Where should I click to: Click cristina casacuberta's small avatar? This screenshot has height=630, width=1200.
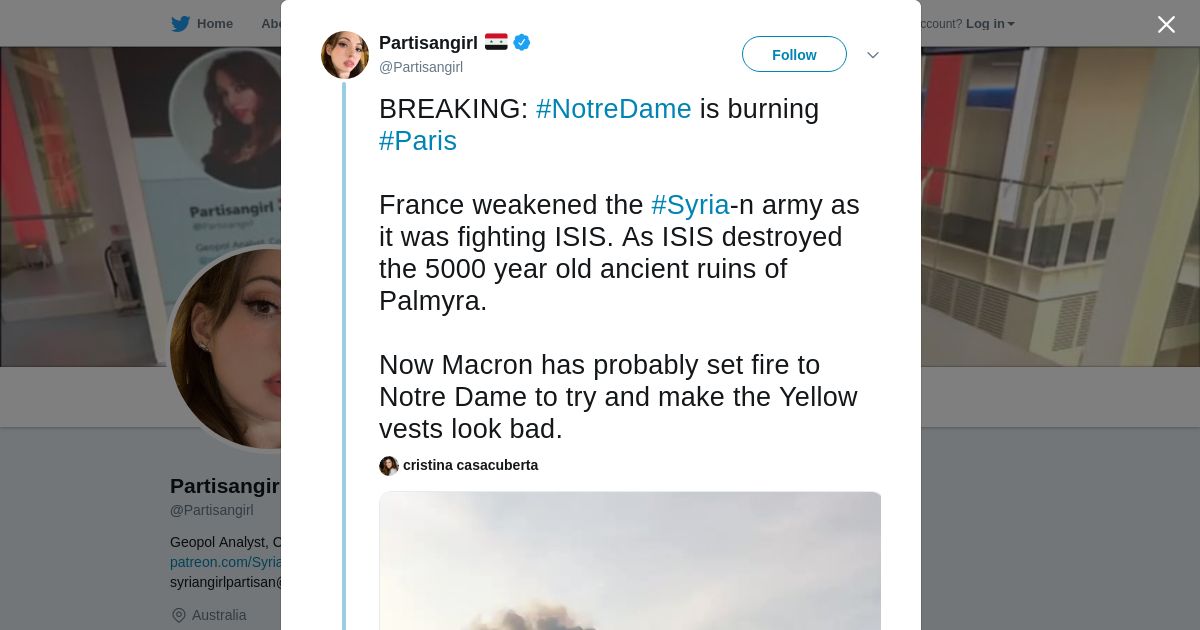tap(389, 466)
